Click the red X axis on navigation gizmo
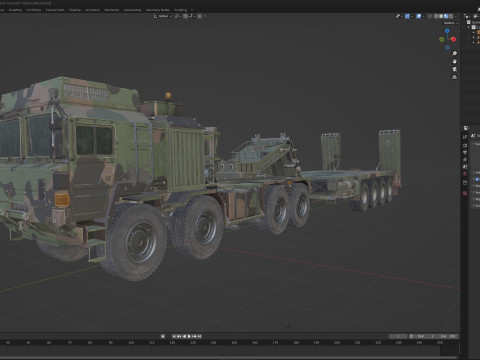The width and height of the screenshot is (480, 360). point(453,39)
